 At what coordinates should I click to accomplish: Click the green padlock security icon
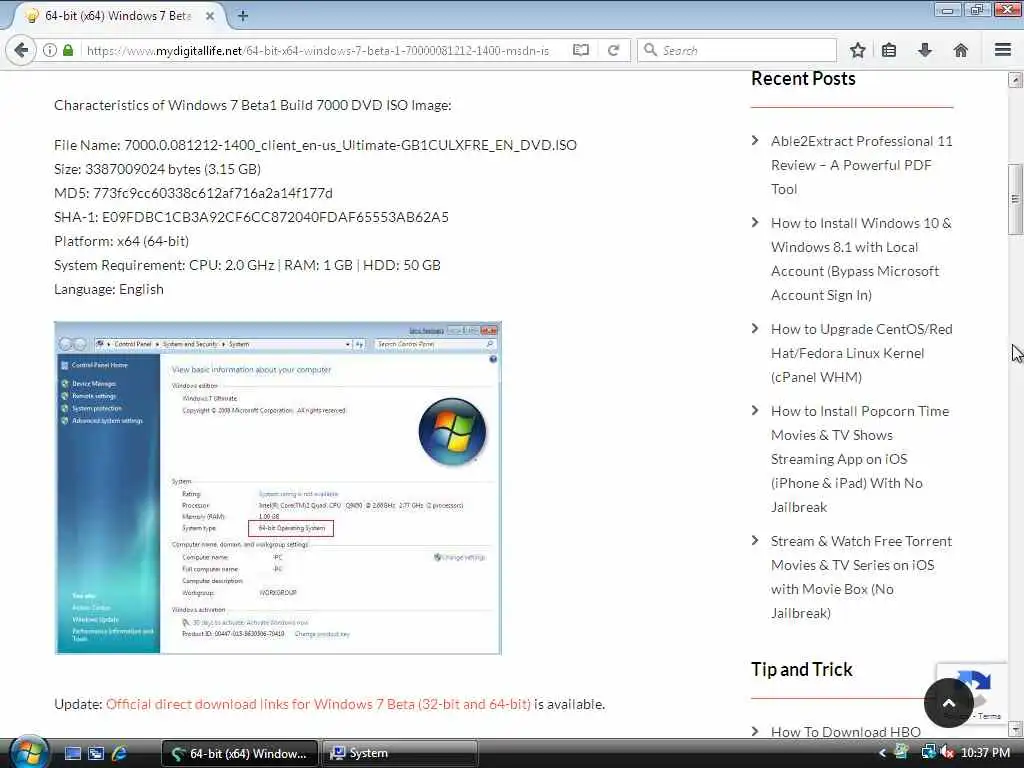[68, 50]
